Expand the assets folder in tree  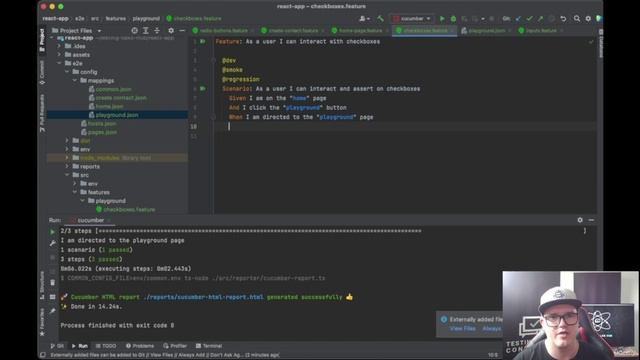[x=59, y=54]
